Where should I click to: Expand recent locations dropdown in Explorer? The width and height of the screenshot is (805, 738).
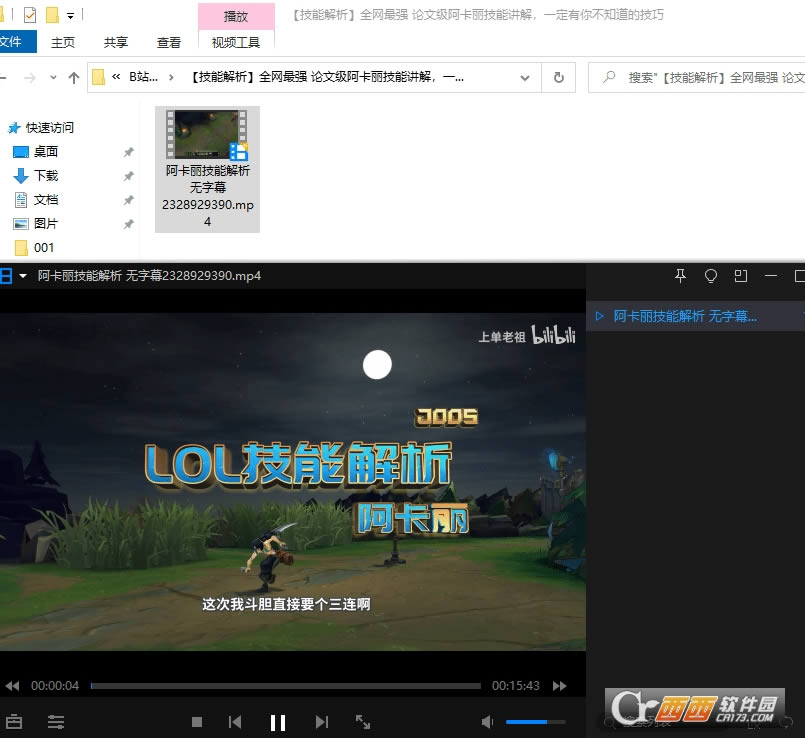[53, 78]
